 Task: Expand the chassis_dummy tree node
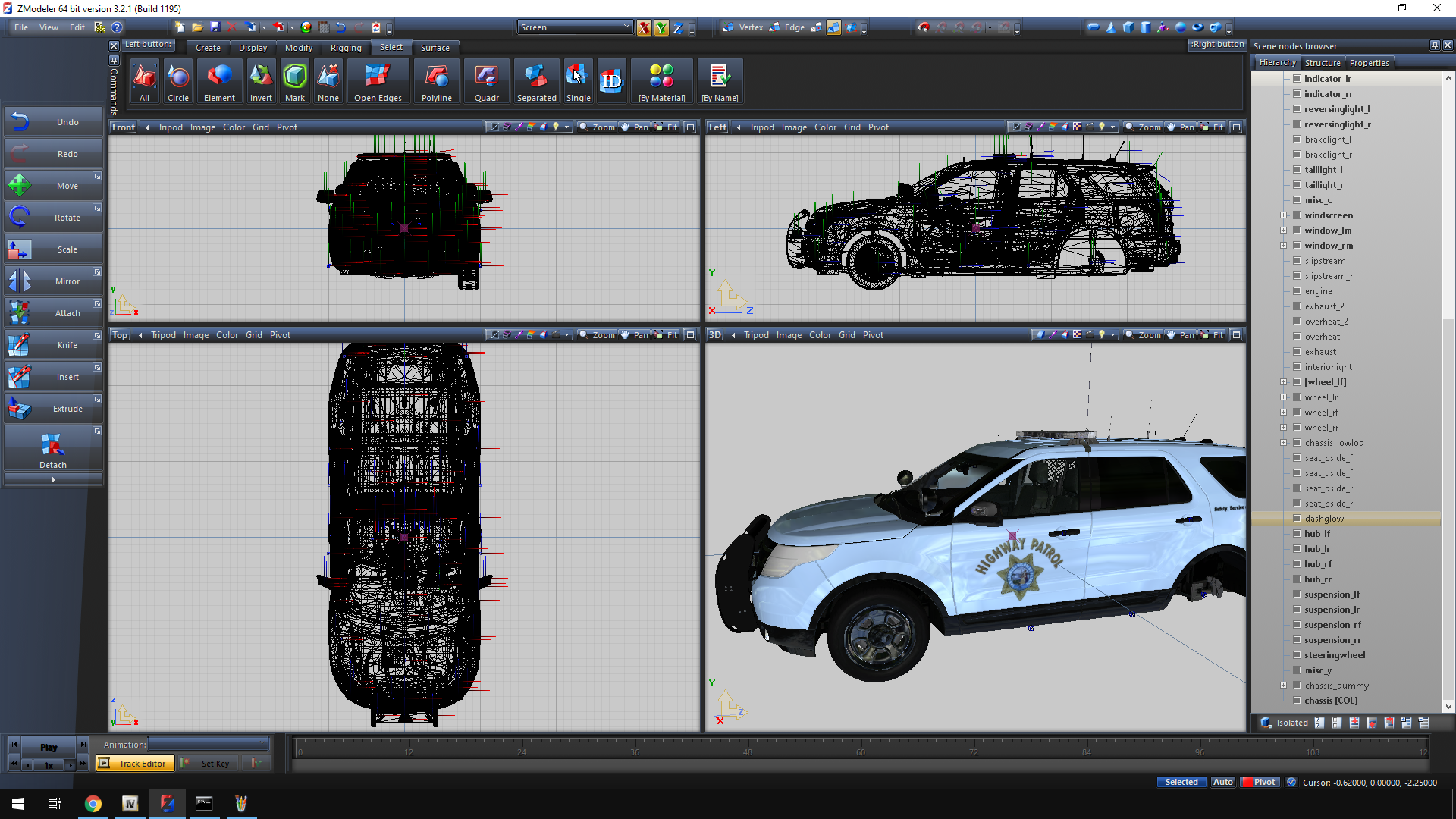tap(1284, 686)
